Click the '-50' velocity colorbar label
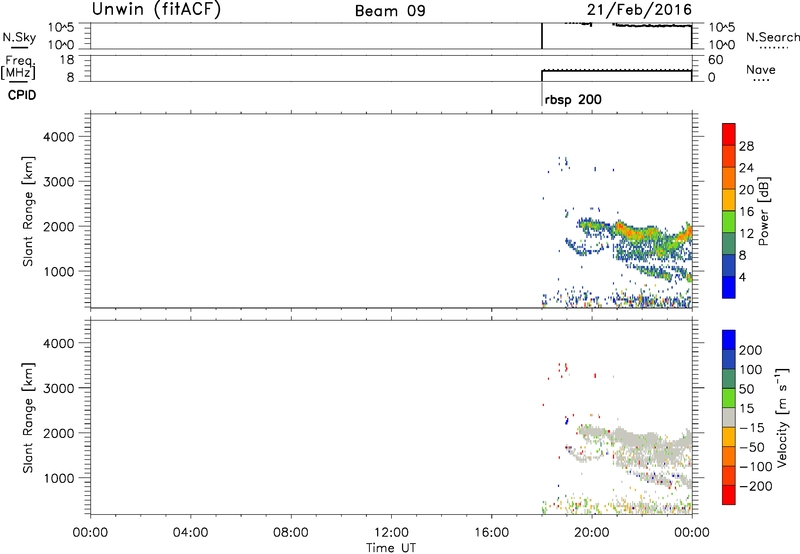Image resolution: width=800 pixels, height=554 pixels. [752, 447]
